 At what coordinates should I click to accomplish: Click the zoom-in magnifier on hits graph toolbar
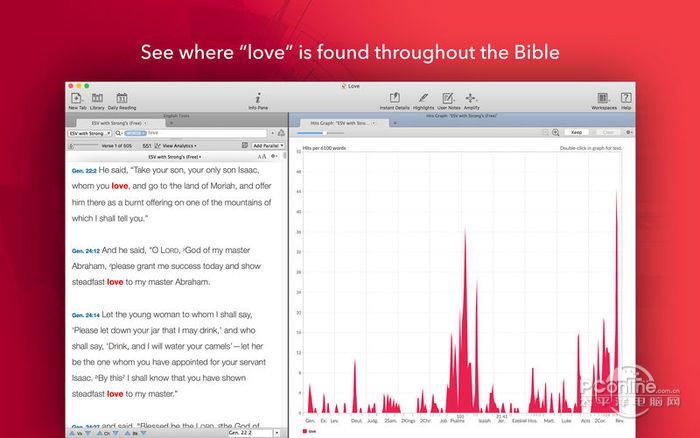click(556, 133)
